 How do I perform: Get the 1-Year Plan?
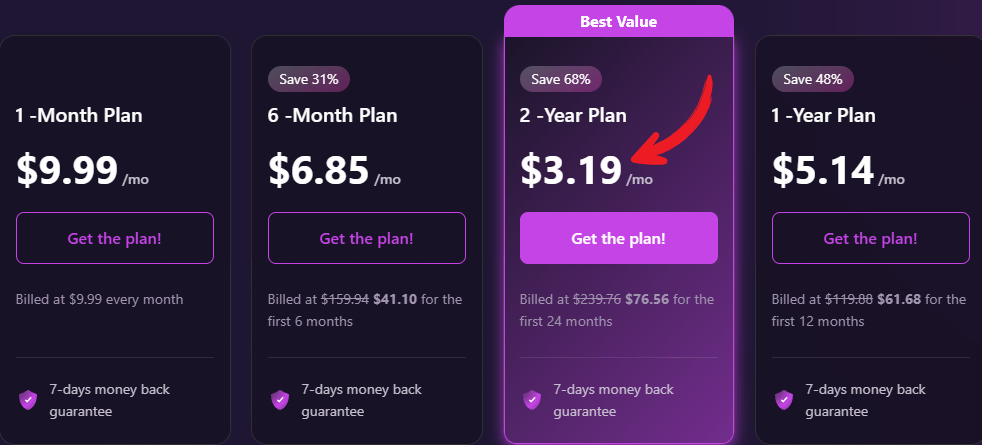click(871, 238)
